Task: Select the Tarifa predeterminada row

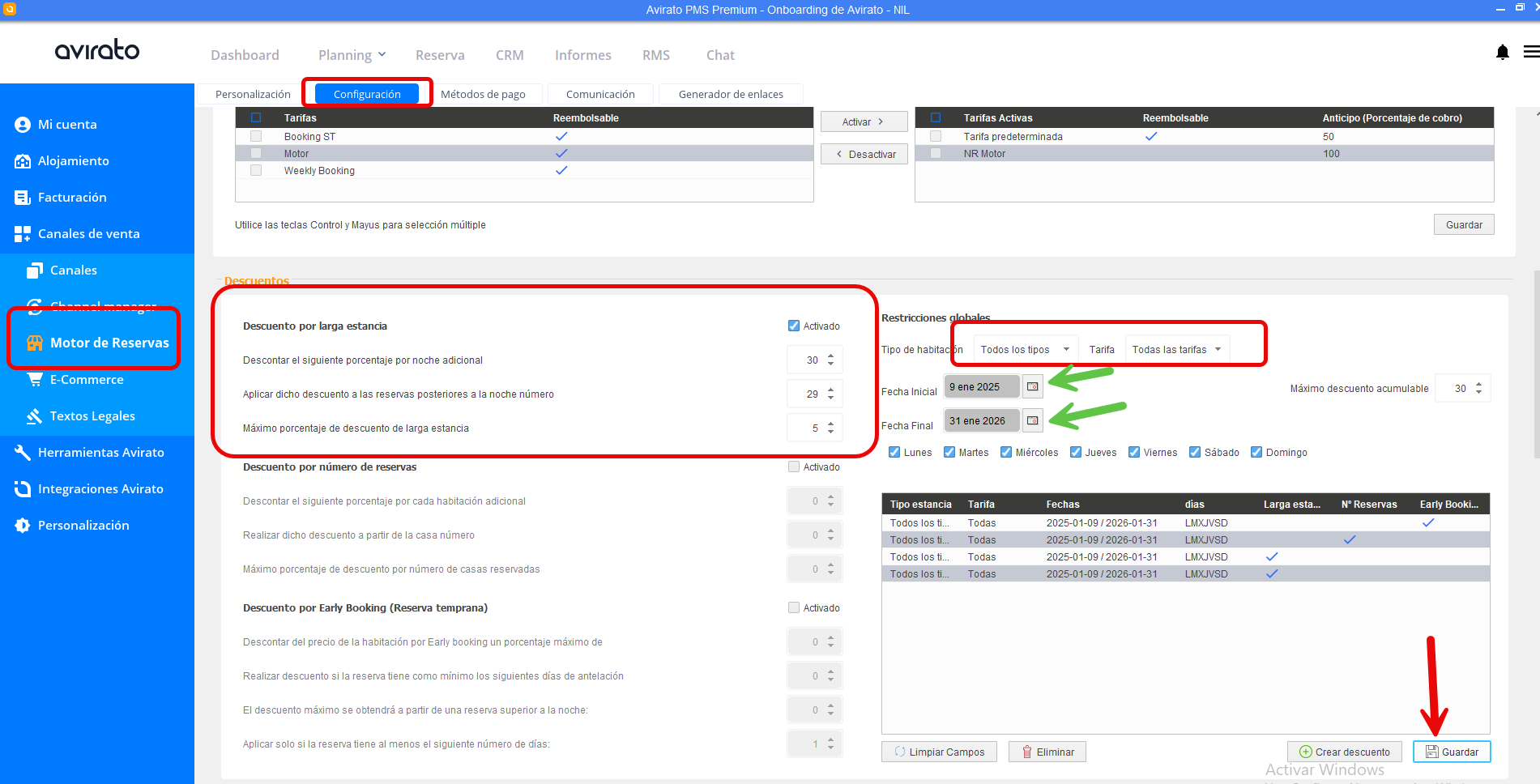Action: (x=1204, y=137)
